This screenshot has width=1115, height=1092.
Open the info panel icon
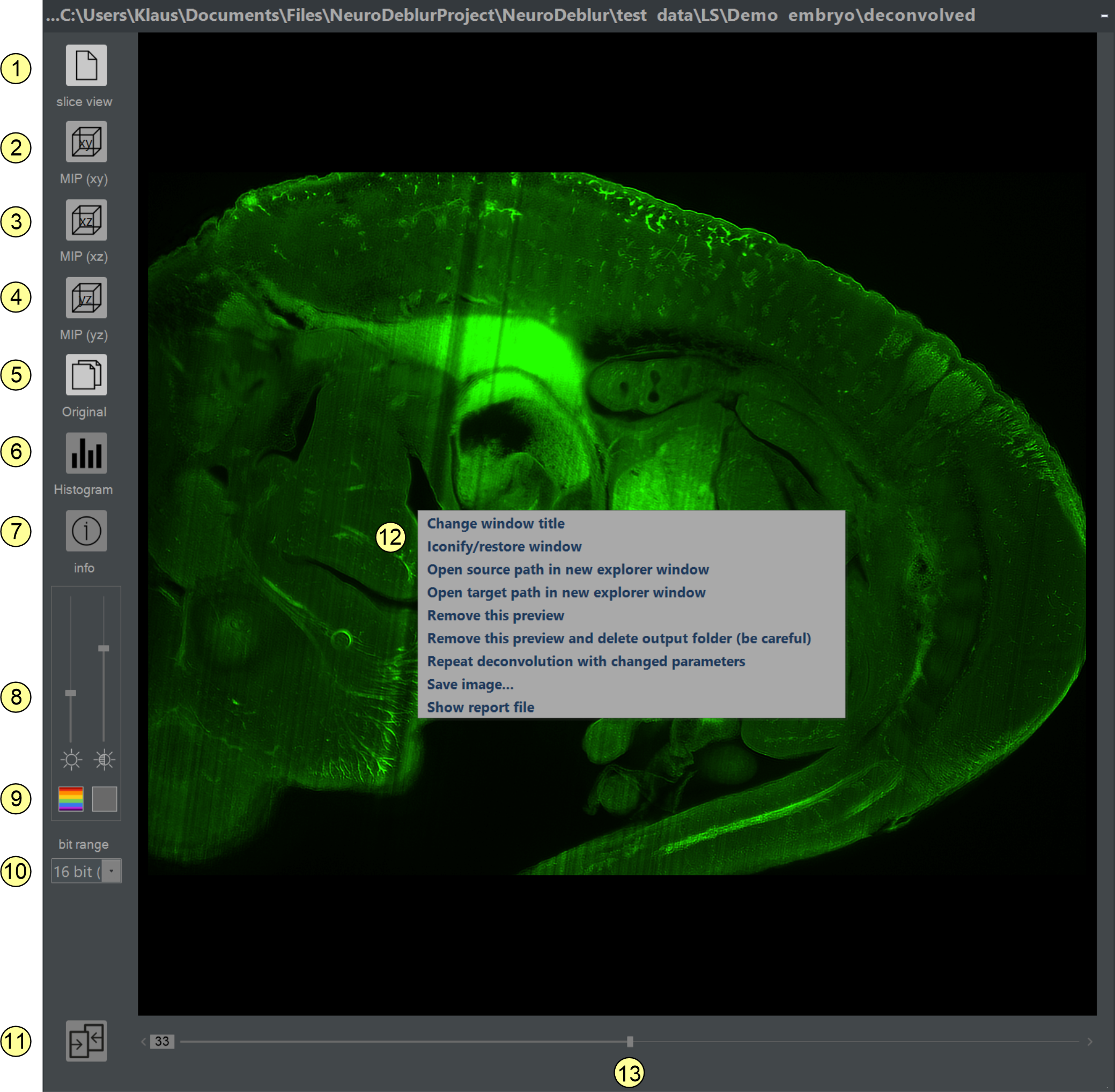click(86, 531)
